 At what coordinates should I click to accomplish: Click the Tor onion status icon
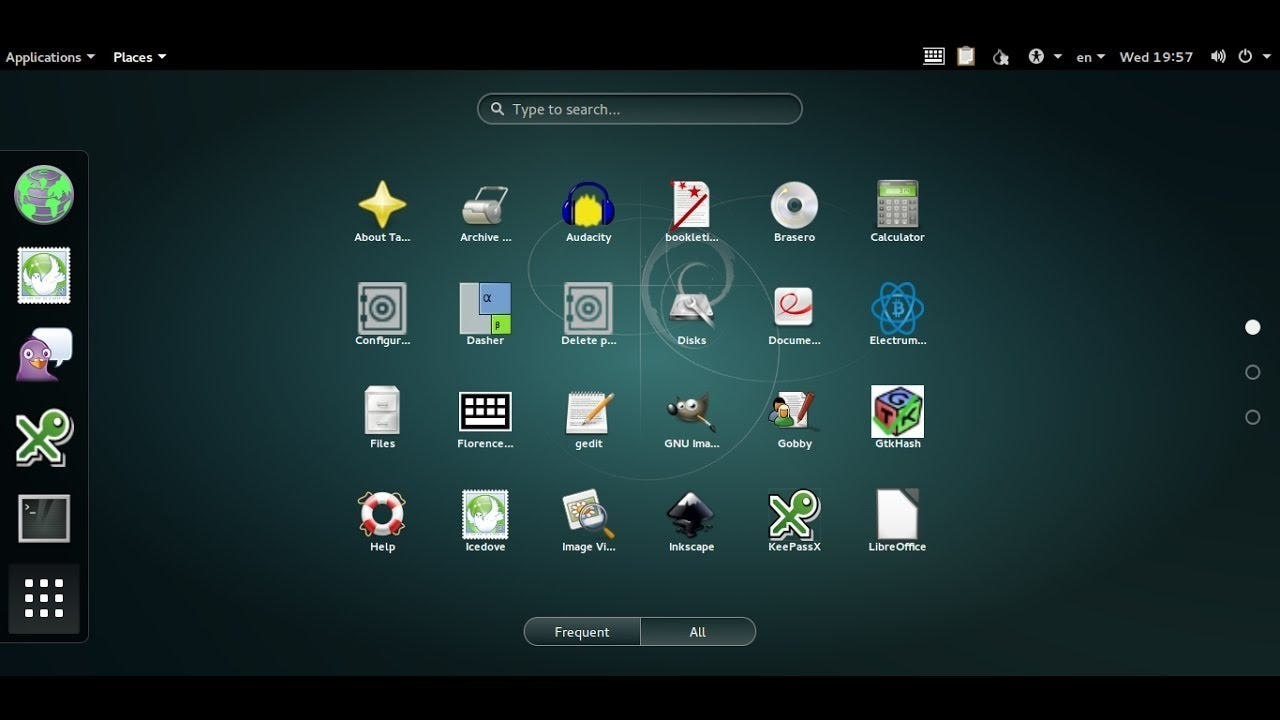[x=1000, y=57]
